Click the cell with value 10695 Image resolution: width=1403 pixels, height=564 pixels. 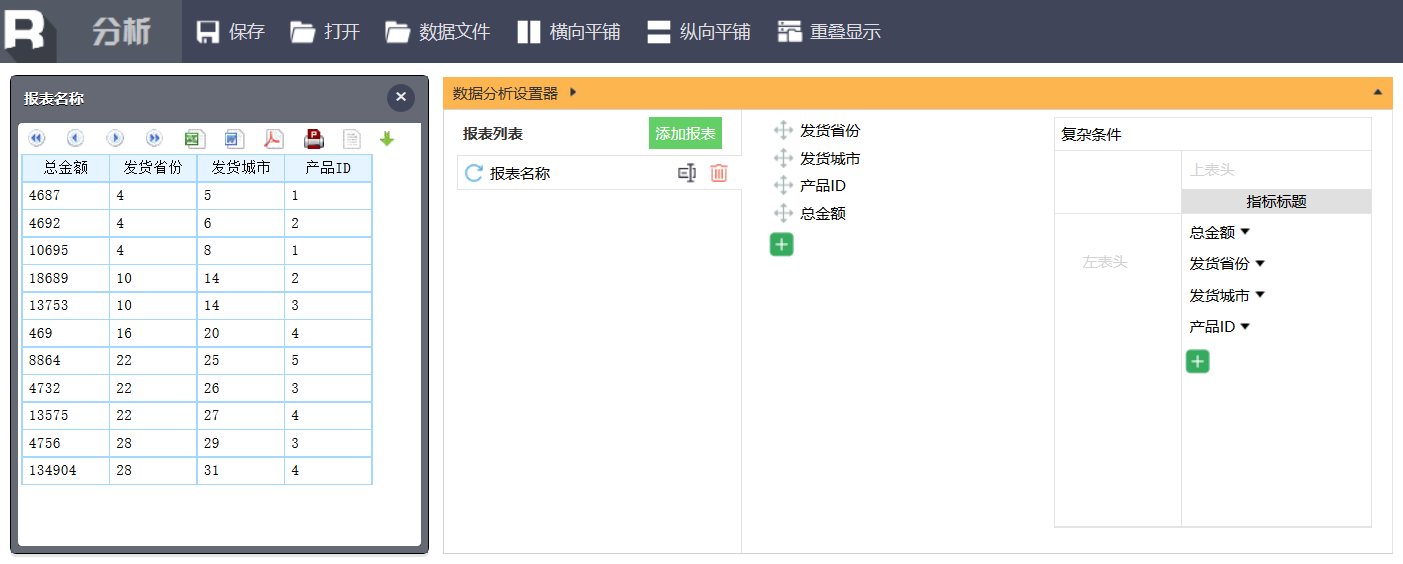(x=66, y=250)
